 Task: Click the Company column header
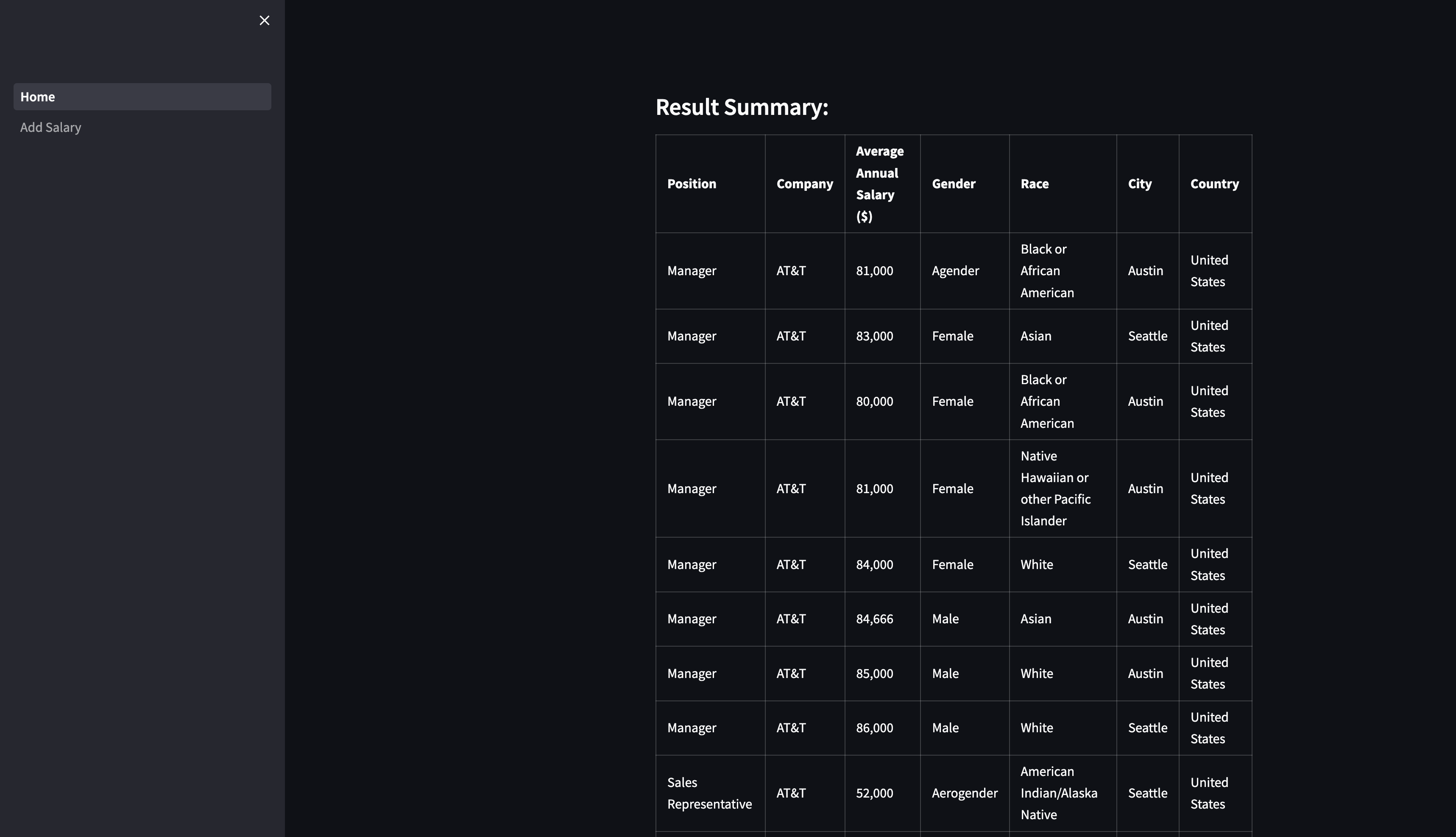(805, 184)
